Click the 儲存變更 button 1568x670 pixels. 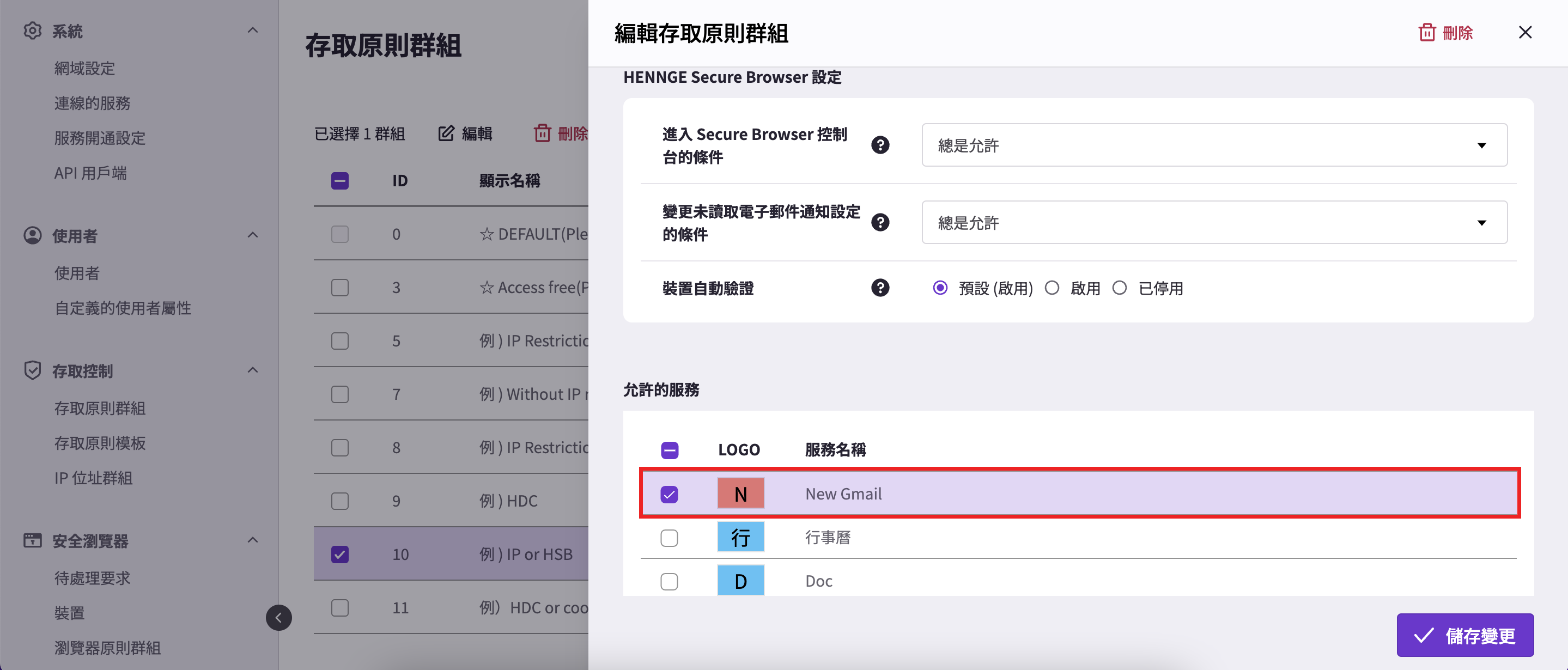[1464, 635]
